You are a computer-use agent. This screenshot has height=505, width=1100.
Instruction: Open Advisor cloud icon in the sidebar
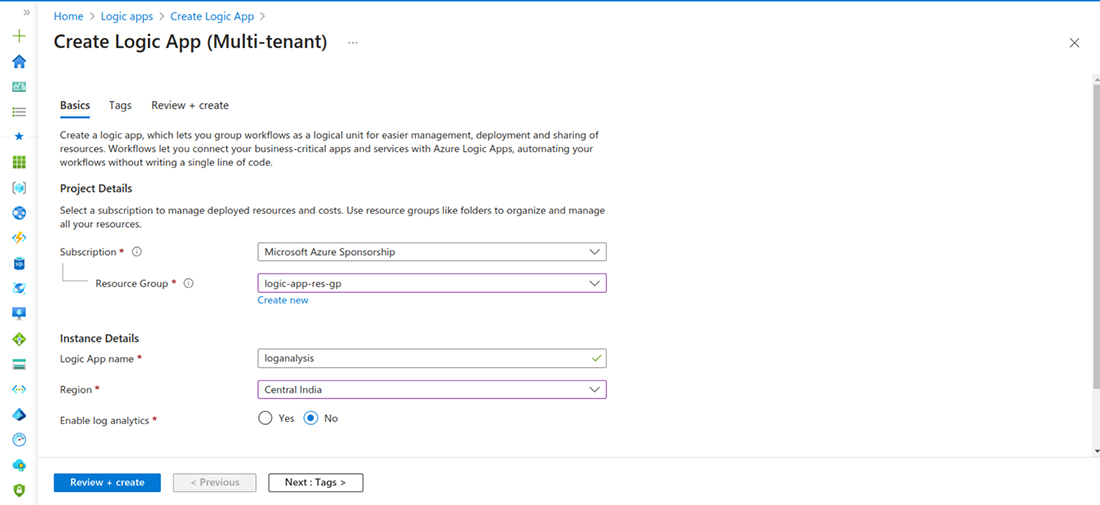pyautogui.click(x=20, y=465)
